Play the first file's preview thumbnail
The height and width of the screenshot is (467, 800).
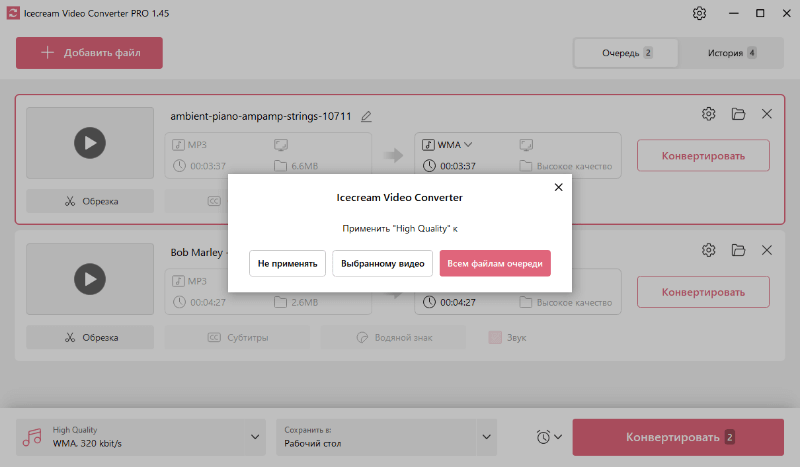[x=90, y=143]
